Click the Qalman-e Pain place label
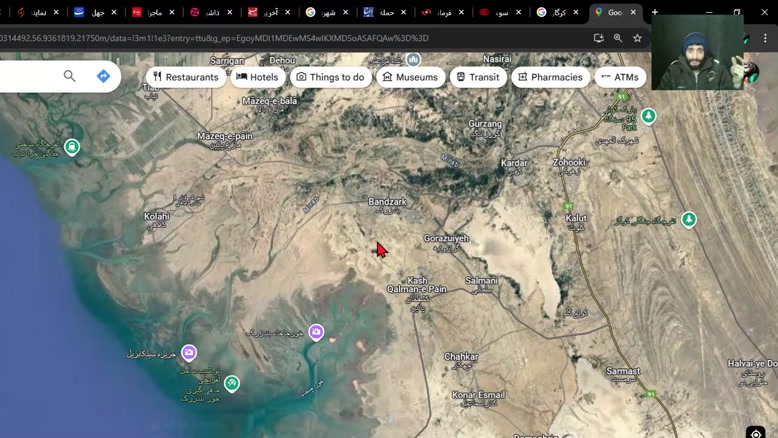Viewport: 778px width, 438px height. pyautogui.click(x=416, y=289)
